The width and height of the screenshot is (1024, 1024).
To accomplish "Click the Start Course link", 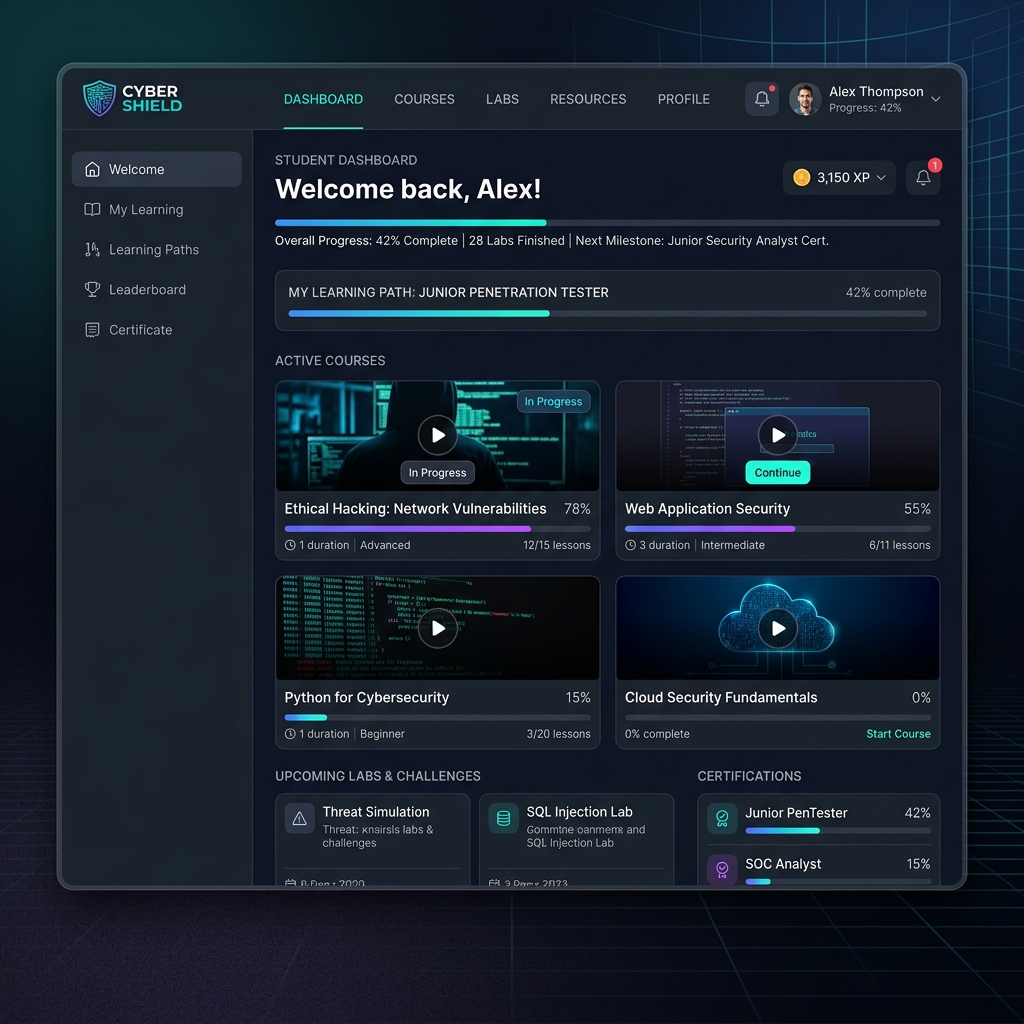I will click(898, 734).
